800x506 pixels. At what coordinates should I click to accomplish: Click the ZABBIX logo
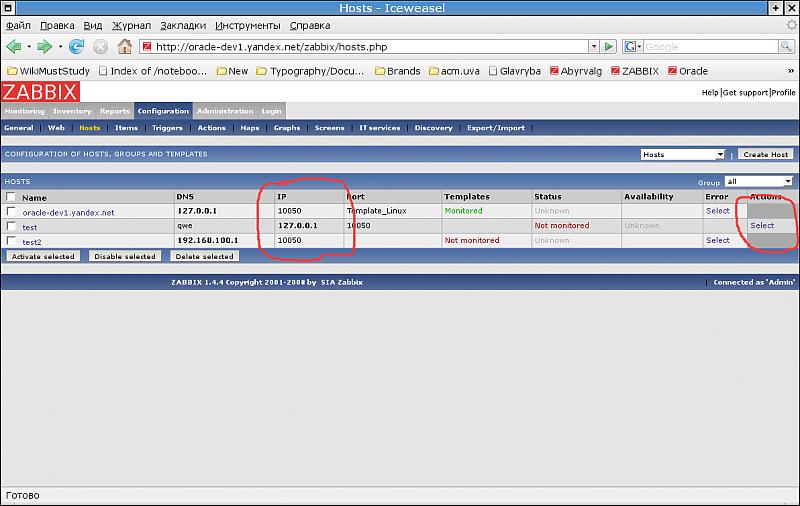coord(40,92)
